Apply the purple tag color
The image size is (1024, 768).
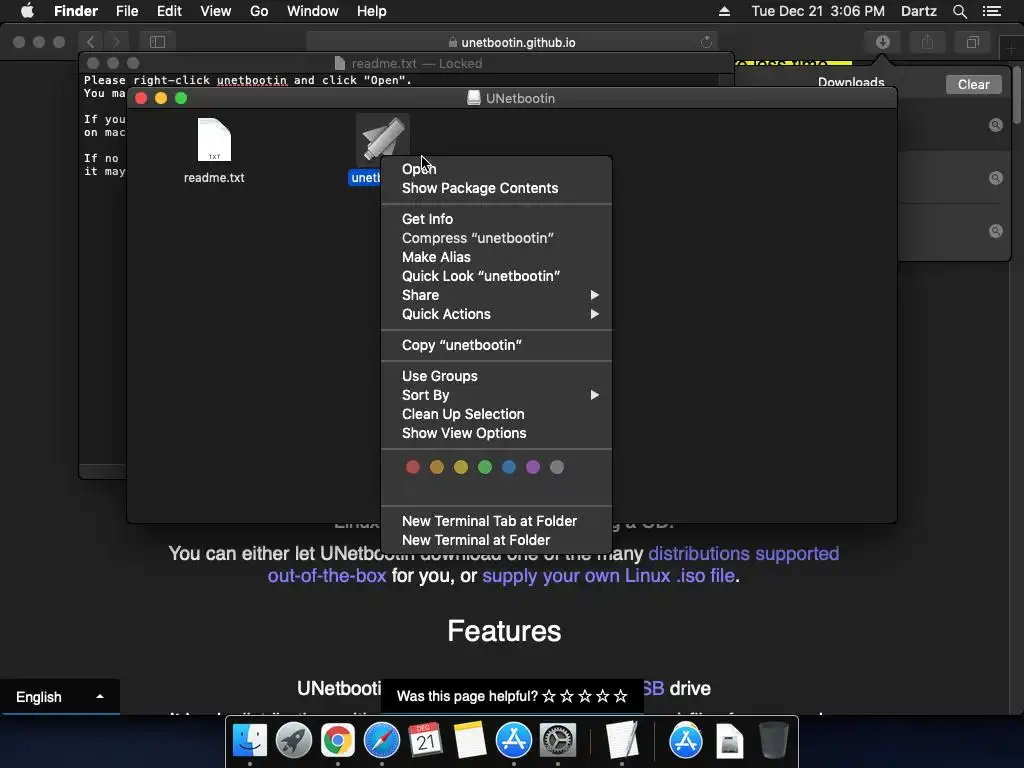coord(533,467)
